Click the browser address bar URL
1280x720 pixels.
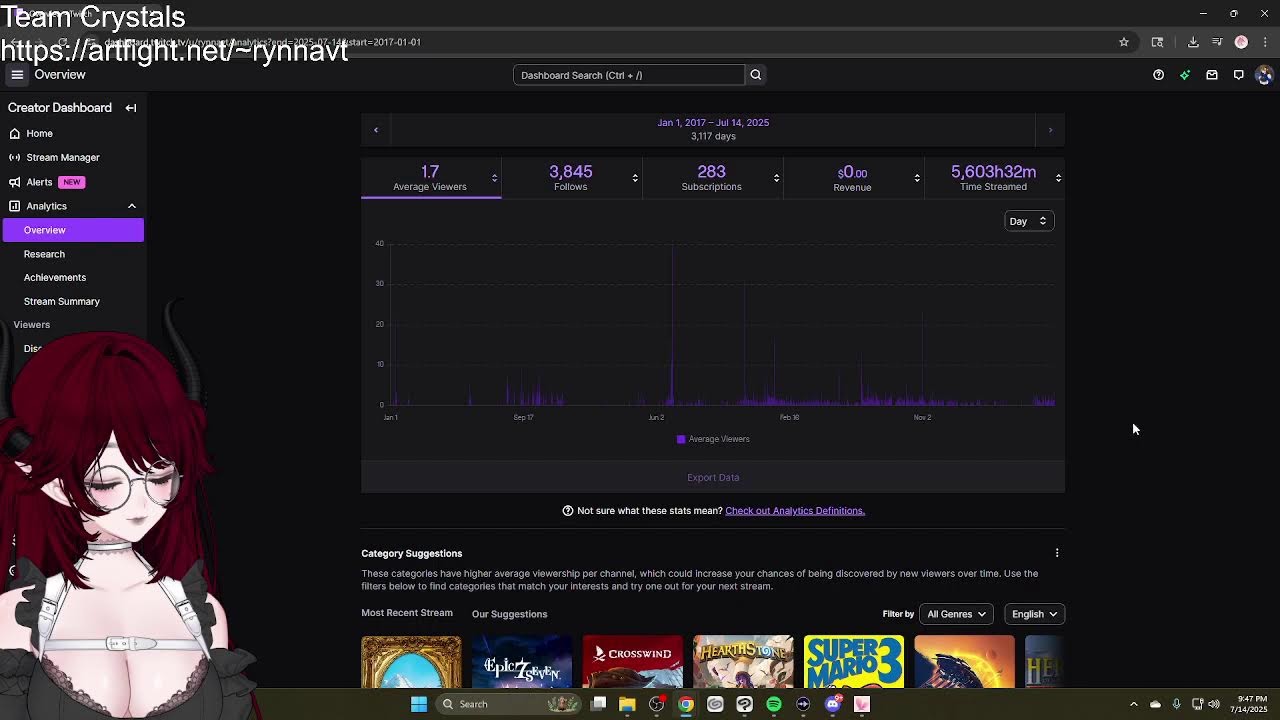[265, 42]
